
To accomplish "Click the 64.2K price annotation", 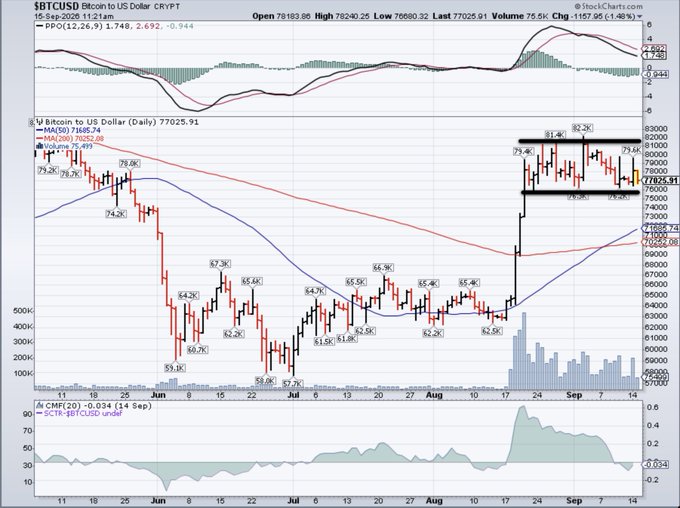I will (x=188, y=296).
